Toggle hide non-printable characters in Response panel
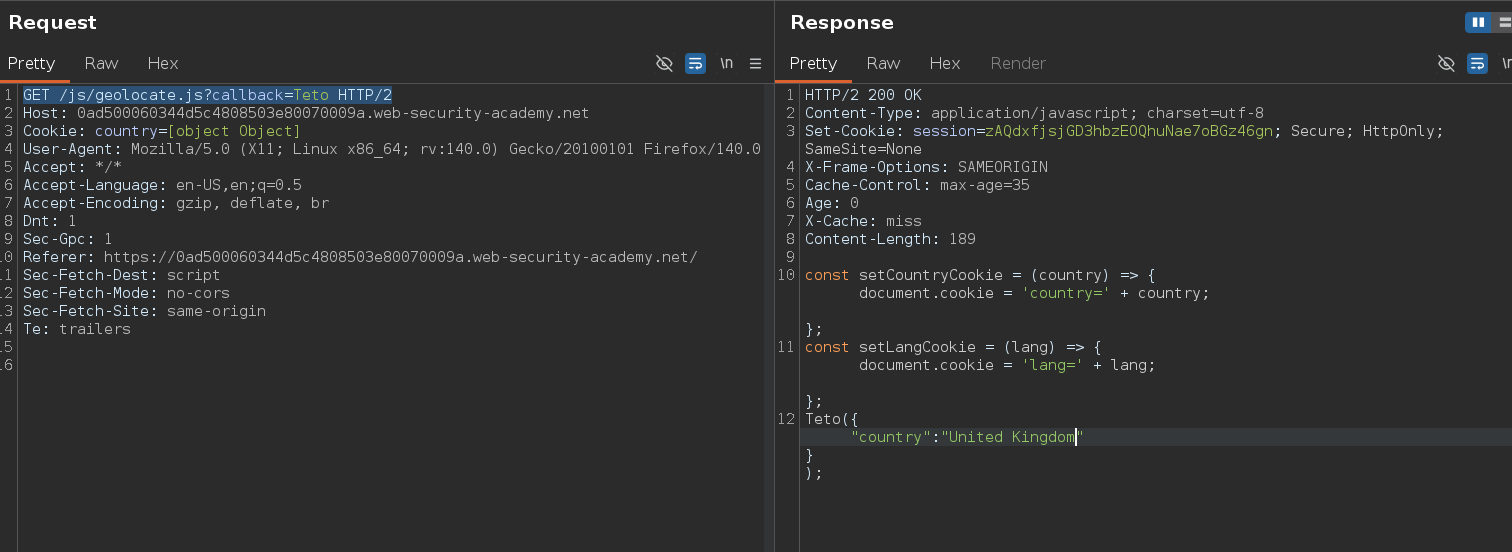This screenshot has width=1512, height=552. click(x=1446, y=63)
